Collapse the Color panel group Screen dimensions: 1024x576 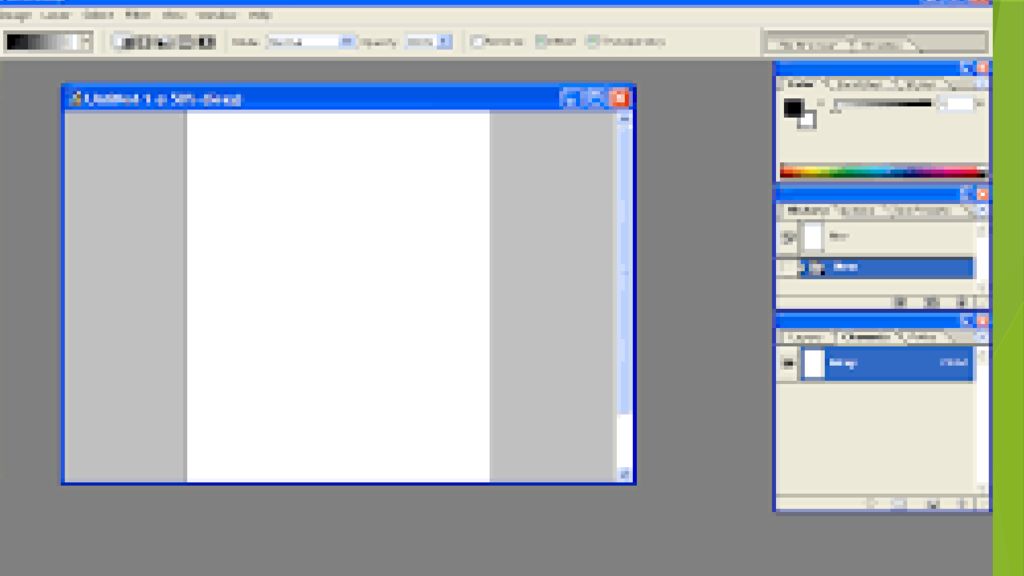(967, 68)
